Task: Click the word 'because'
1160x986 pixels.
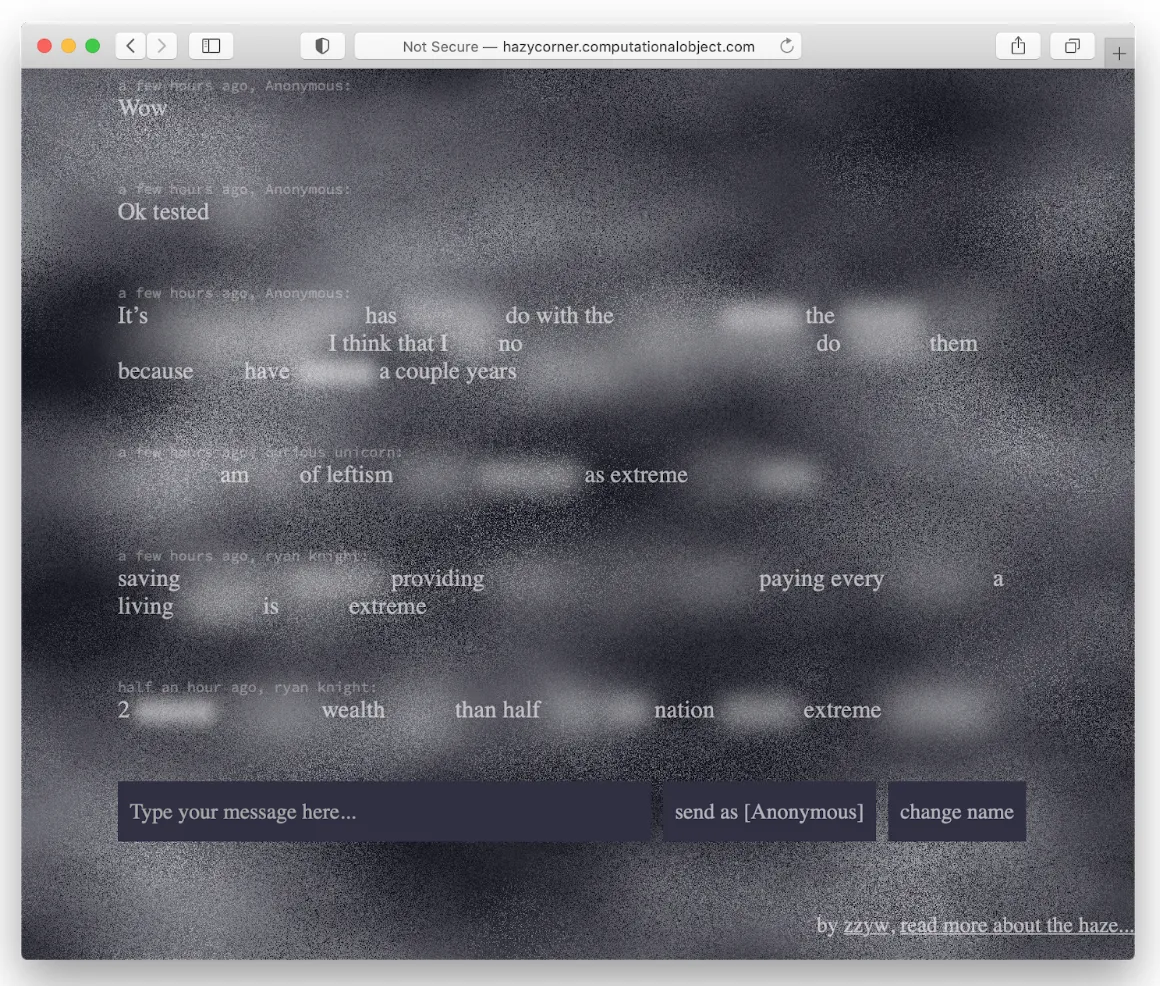Action: (x=155, y=371)
